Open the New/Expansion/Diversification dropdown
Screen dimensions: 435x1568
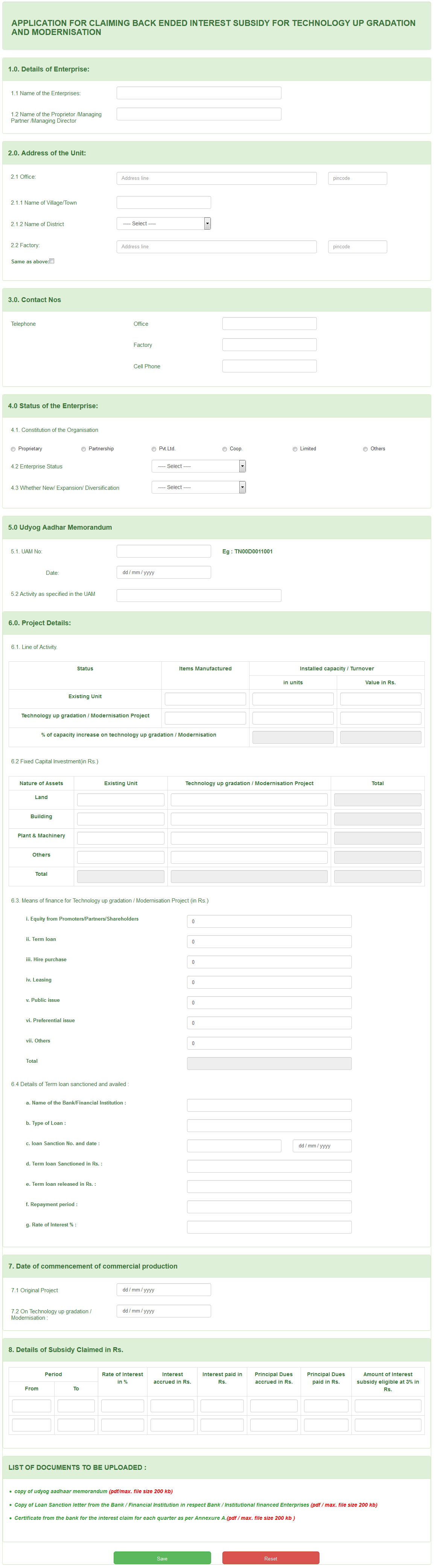pos(198,488)
